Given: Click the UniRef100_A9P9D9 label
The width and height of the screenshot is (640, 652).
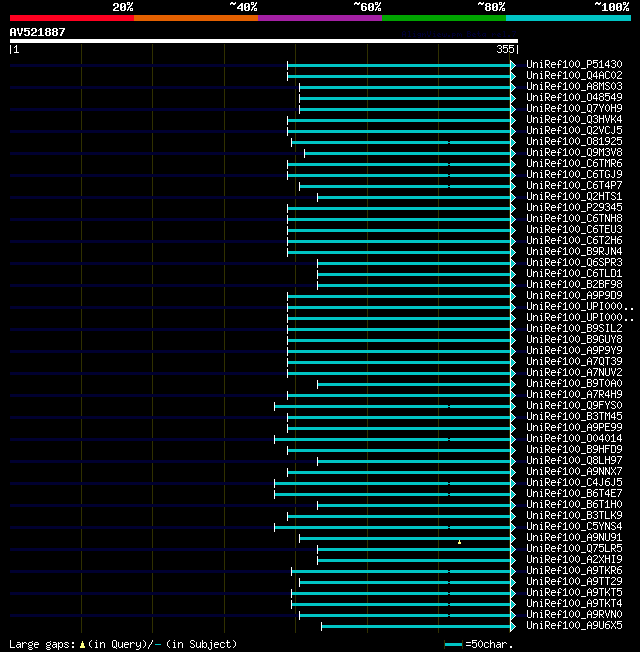Looking at the screenshot, I should [x=574, y=296].
